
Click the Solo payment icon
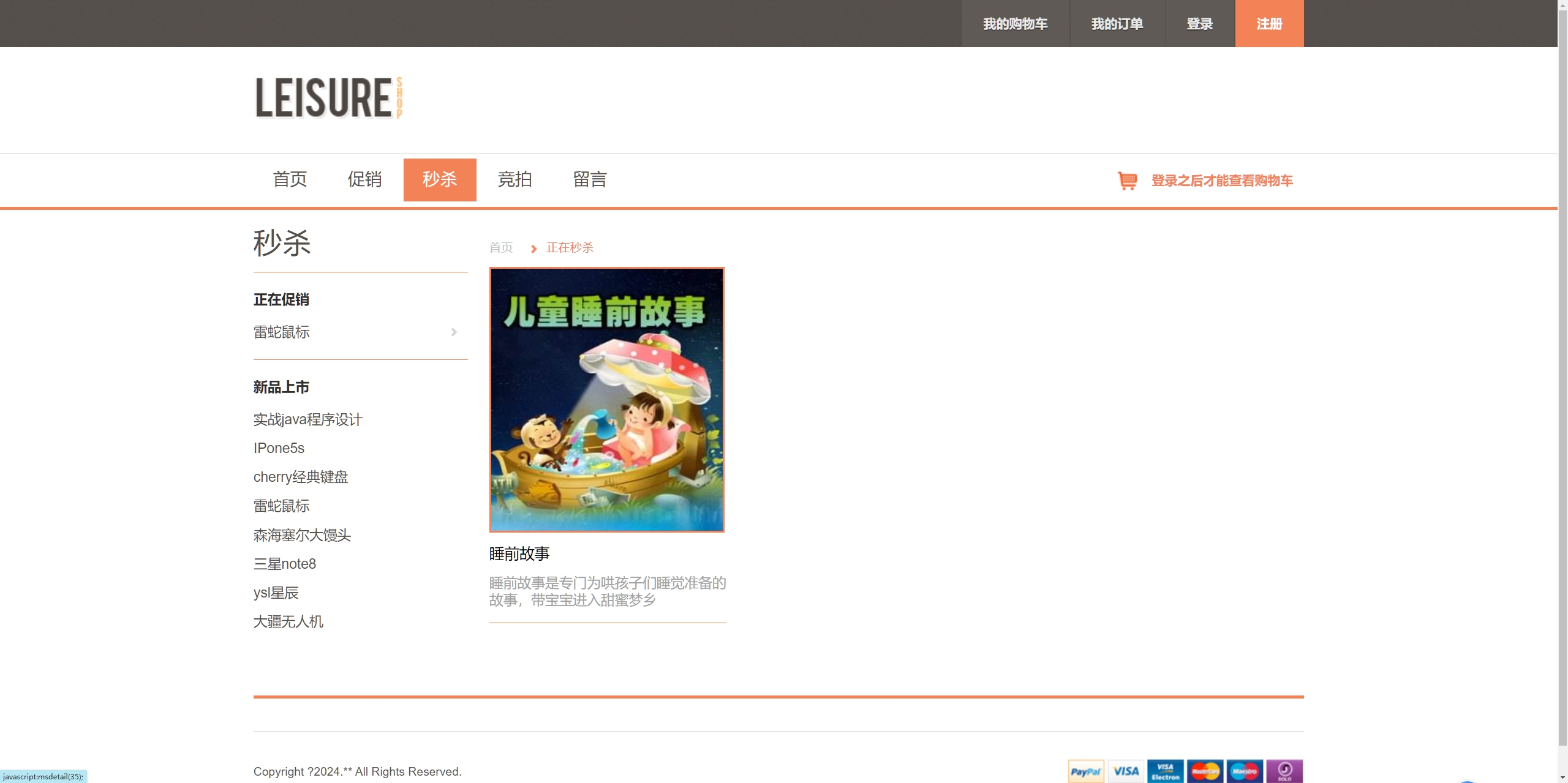(x=1284, y=771)
